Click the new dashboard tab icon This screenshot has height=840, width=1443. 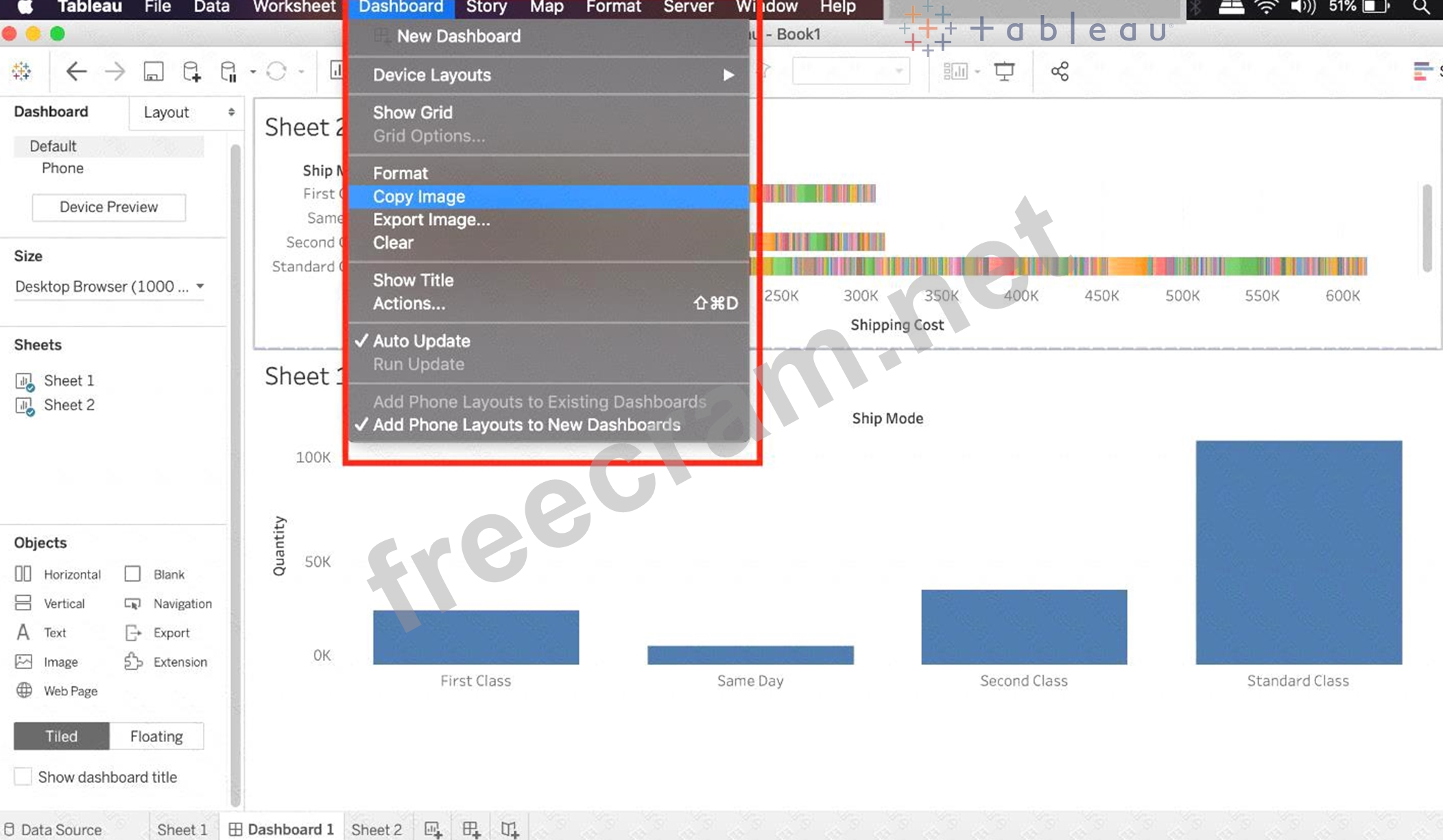pos(471,829)
